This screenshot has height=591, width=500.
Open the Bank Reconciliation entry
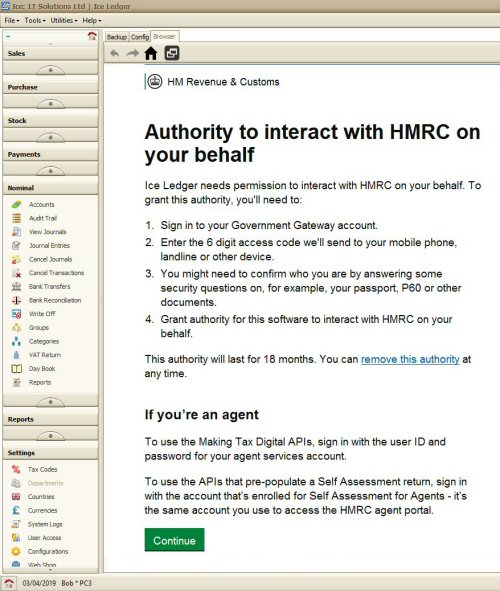(55, 300)
